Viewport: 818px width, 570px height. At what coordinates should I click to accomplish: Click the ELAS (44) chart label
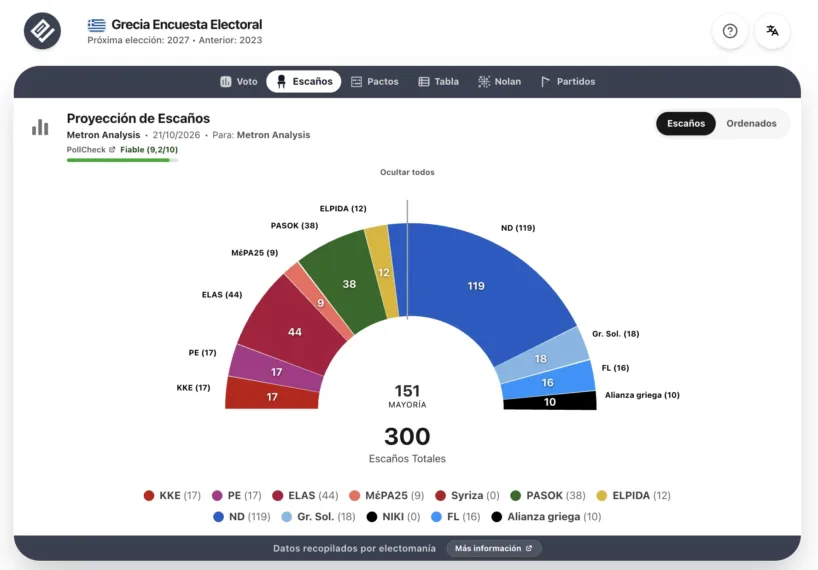222,295
